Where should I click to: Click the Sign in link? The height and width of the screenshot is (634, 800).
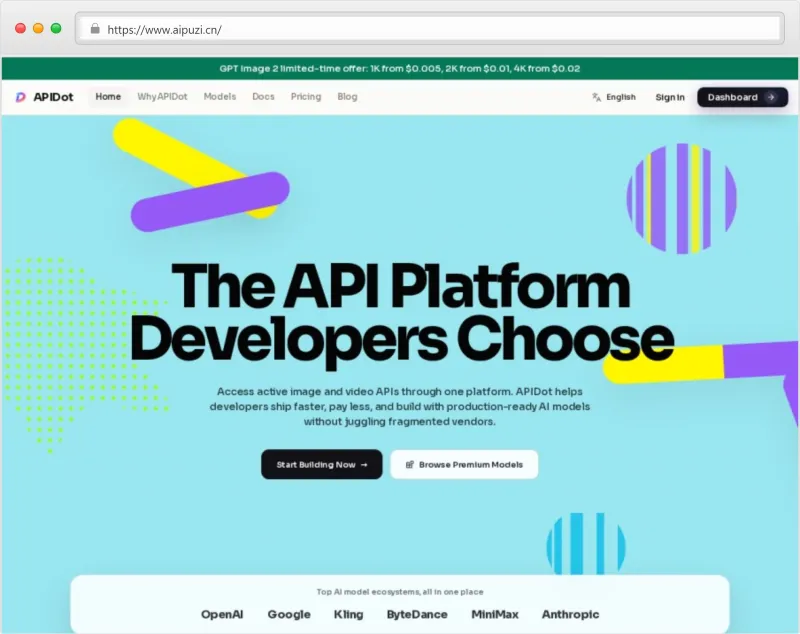pyautogui.click(x=670, y=97)
